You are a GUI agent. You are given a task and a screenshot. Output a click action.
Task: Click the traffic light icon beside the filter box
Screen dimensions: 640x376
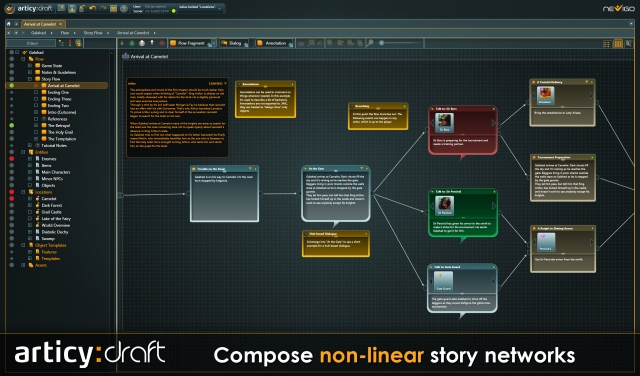coord(70,43)
